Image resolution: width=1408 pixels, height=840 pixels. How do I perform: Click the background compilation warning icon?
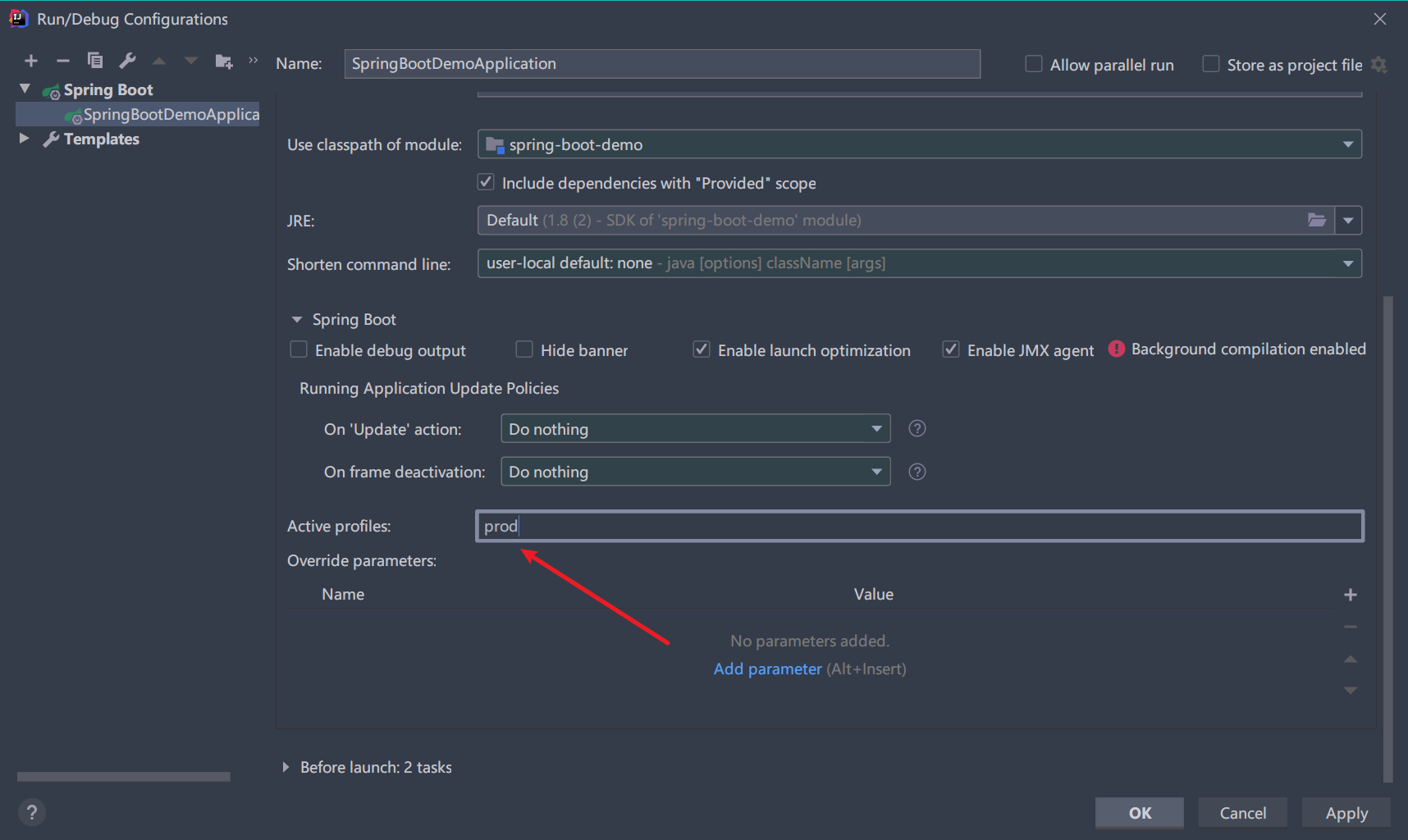tap(1116, 349)
